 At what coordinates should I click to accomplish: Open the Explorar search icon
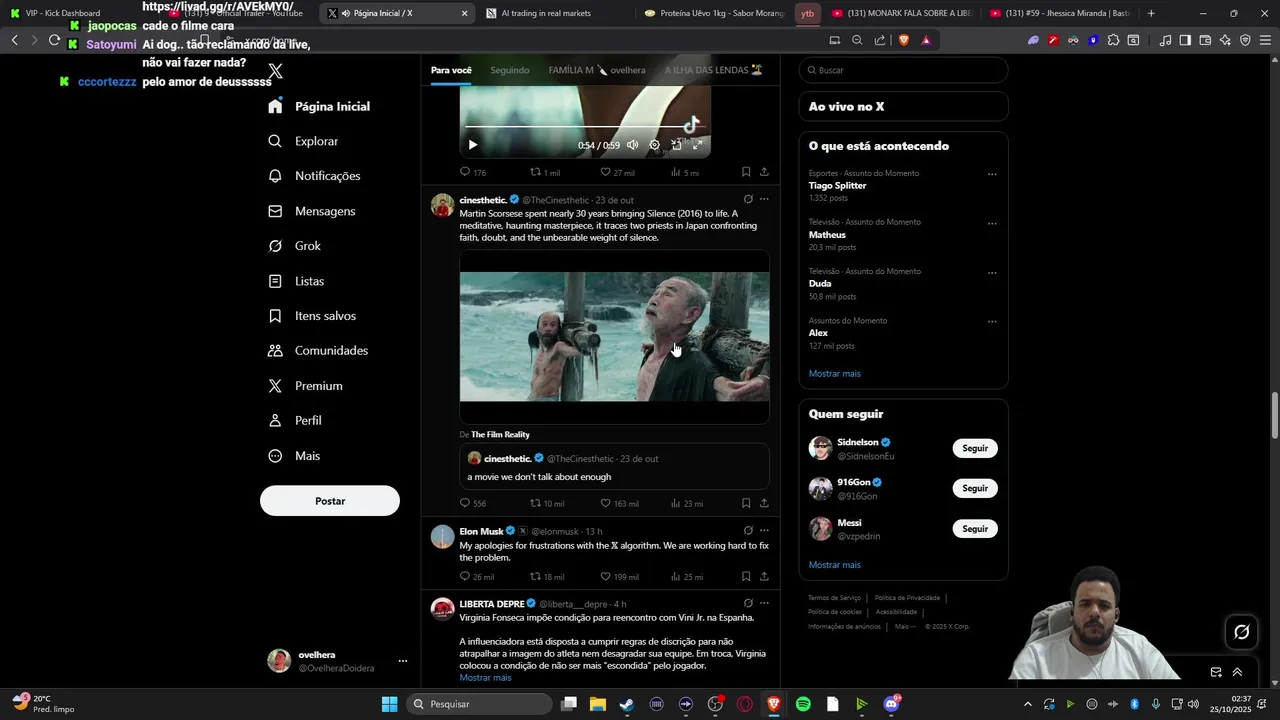click(275, 141)
